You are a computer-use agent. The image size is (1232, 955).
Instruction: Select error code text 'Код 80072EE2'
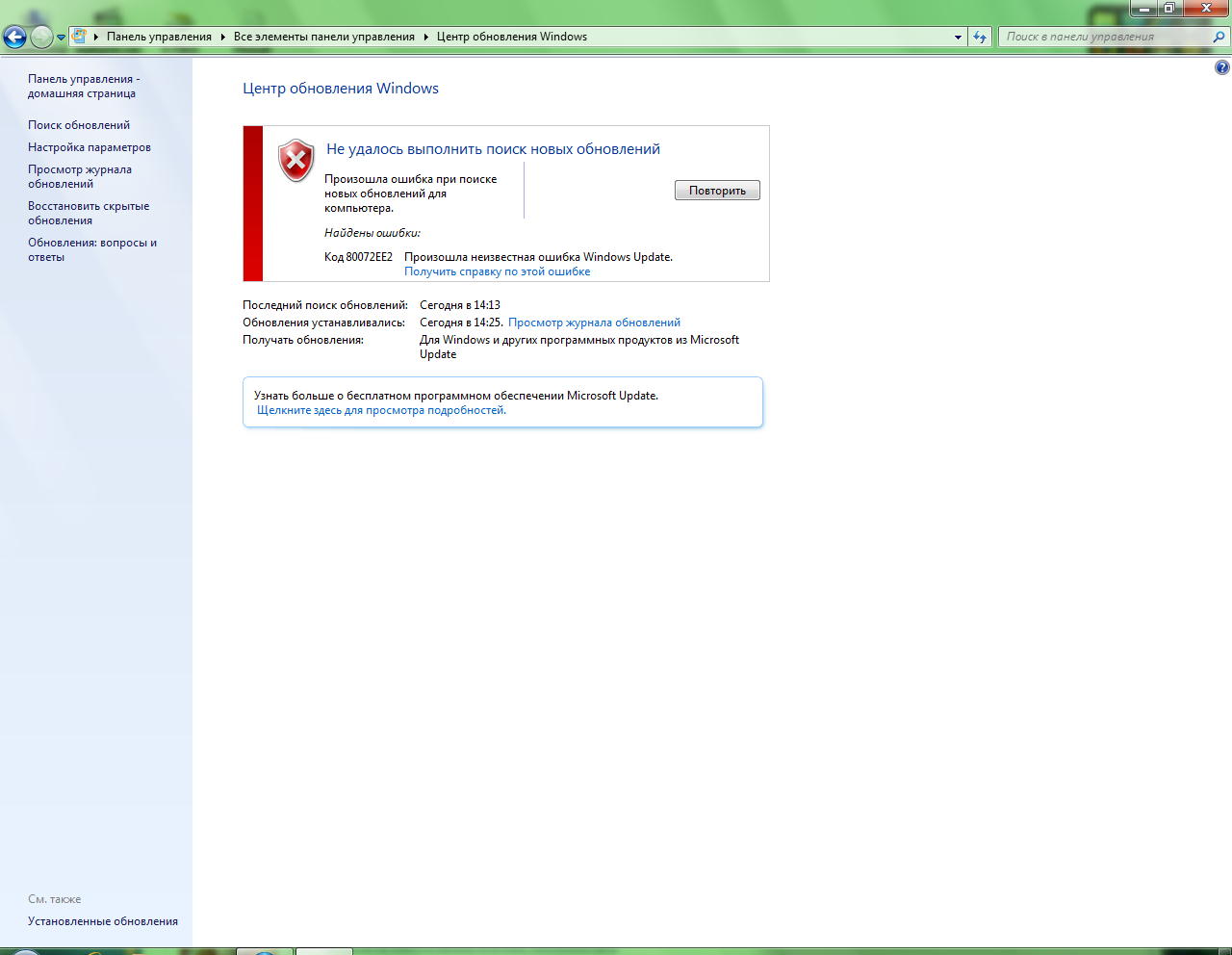(x=358, y=257)
